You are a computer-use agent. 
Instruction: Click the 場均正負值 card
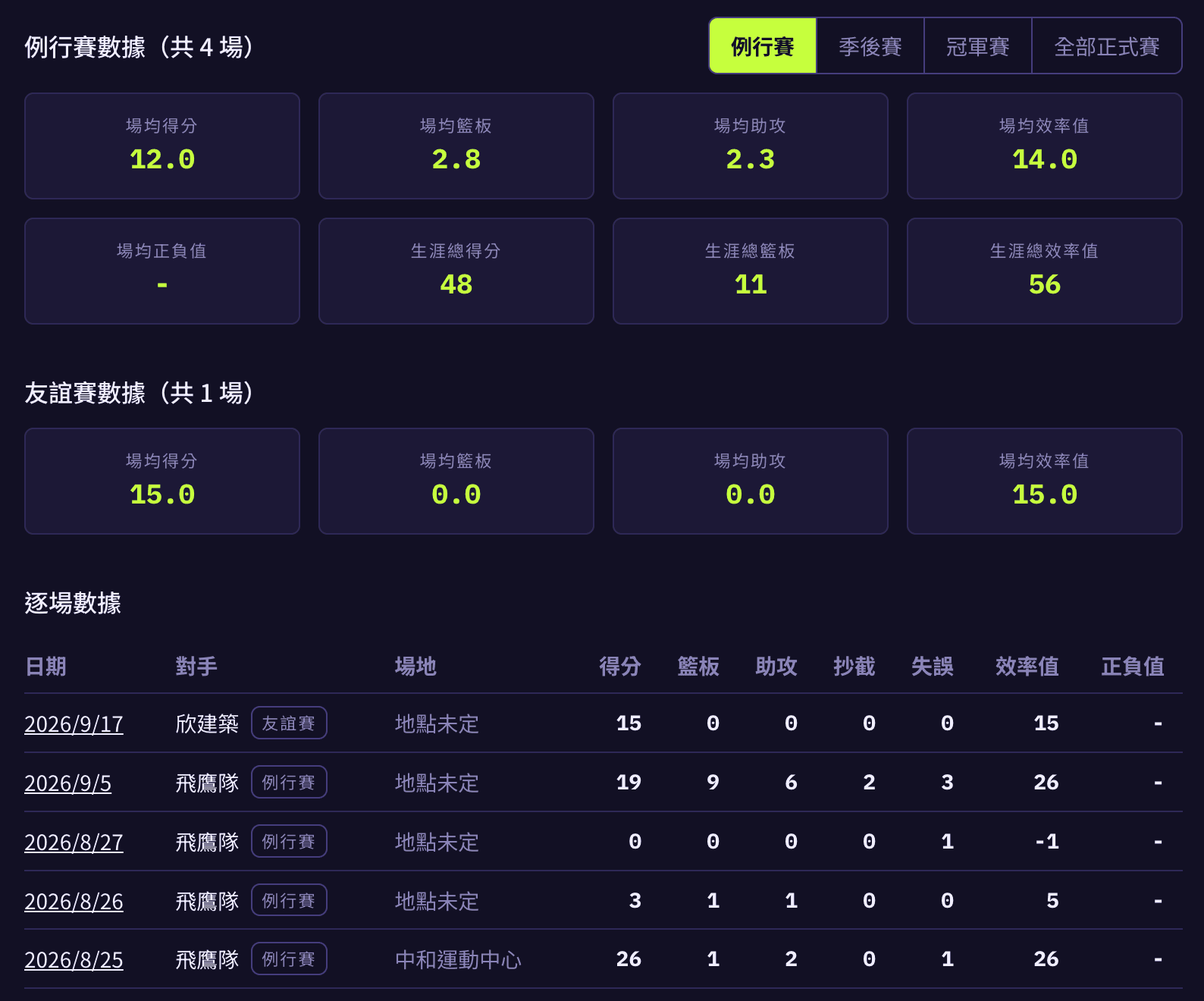pos(162,271)
